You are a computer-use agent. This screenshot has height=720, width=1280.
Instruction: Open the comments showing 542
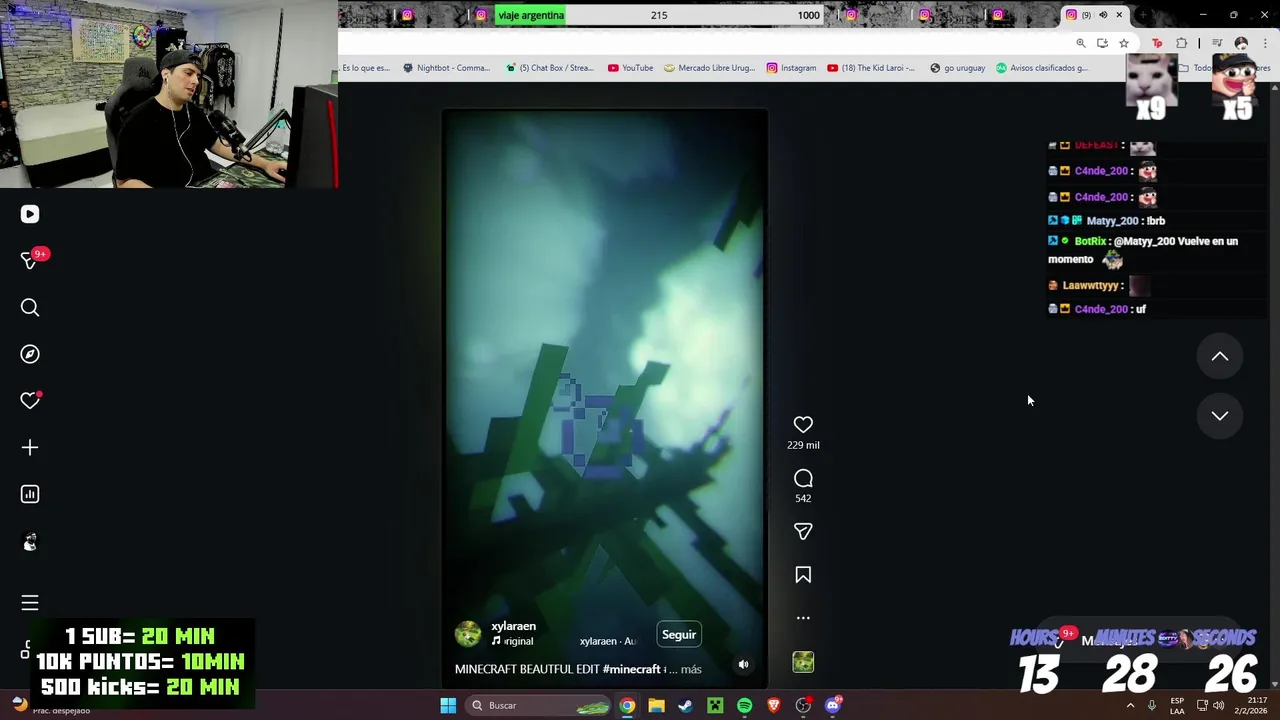pos(803,478)
